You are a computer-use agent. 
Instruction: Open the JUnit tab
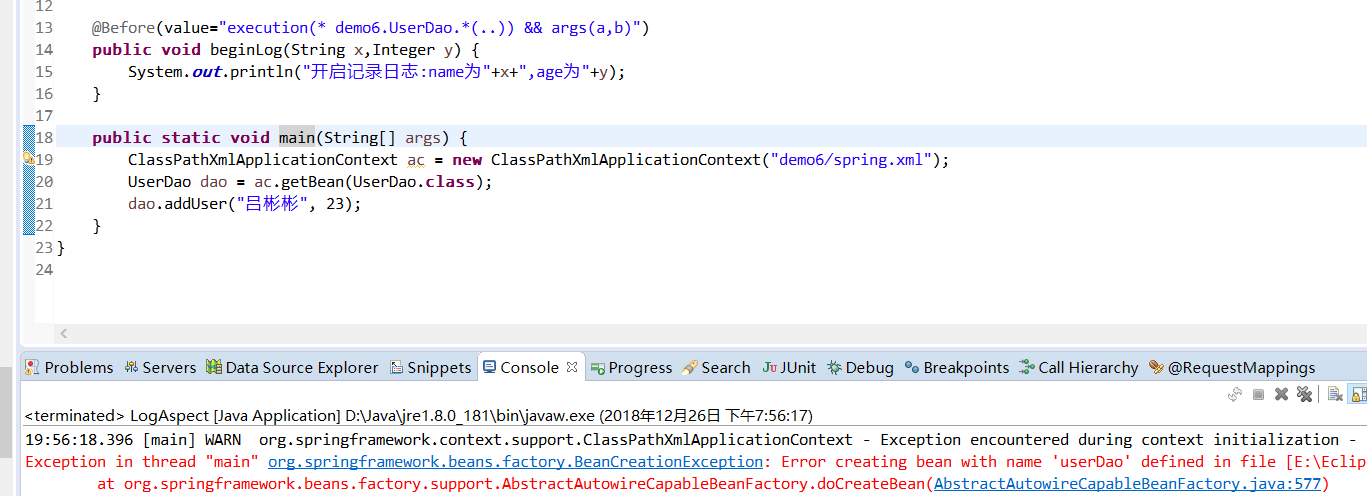click(789, 367)
